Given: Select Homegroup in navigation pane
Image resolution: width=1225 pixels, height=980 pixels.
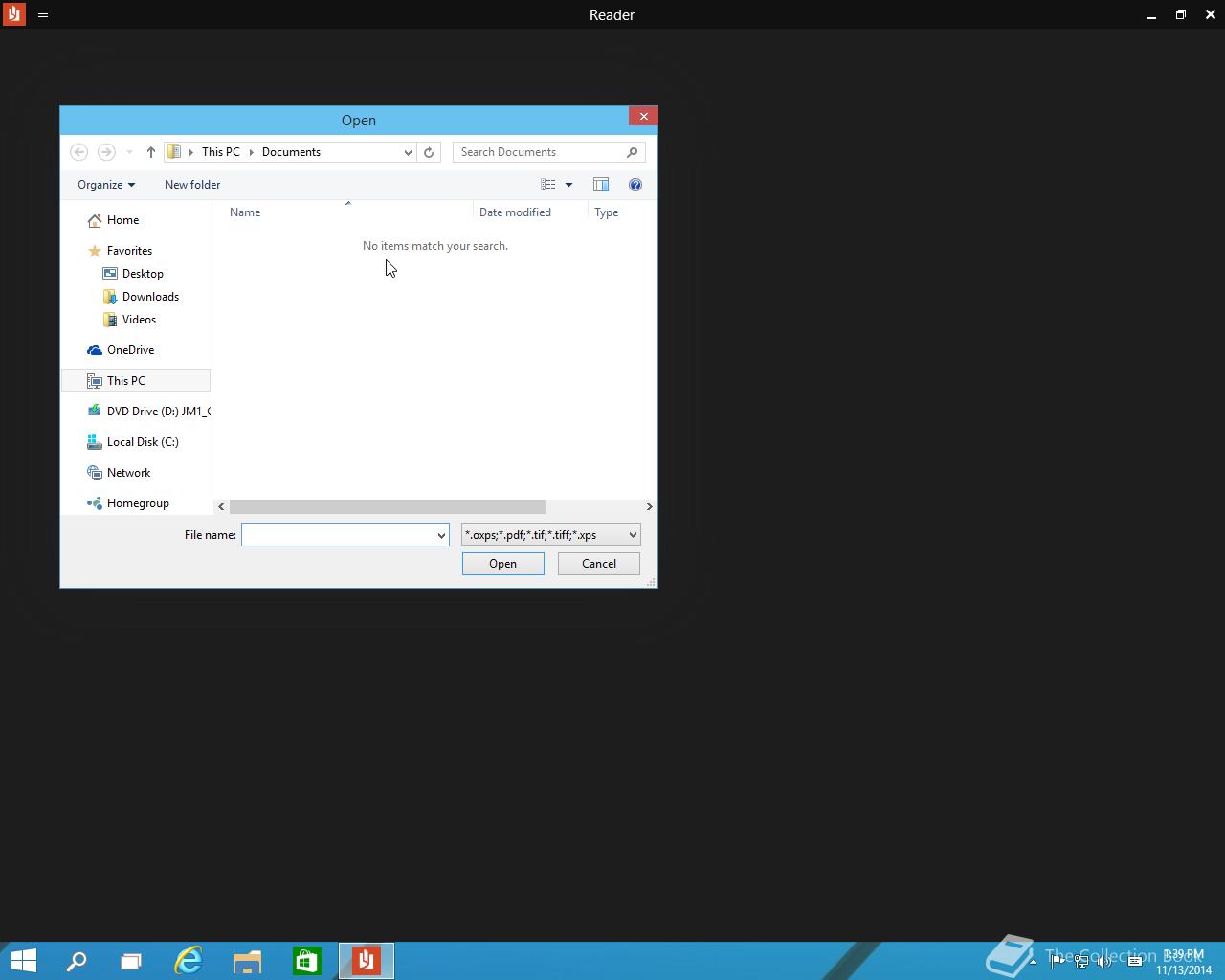Looking at the screenshot, I should coord(138,503).
